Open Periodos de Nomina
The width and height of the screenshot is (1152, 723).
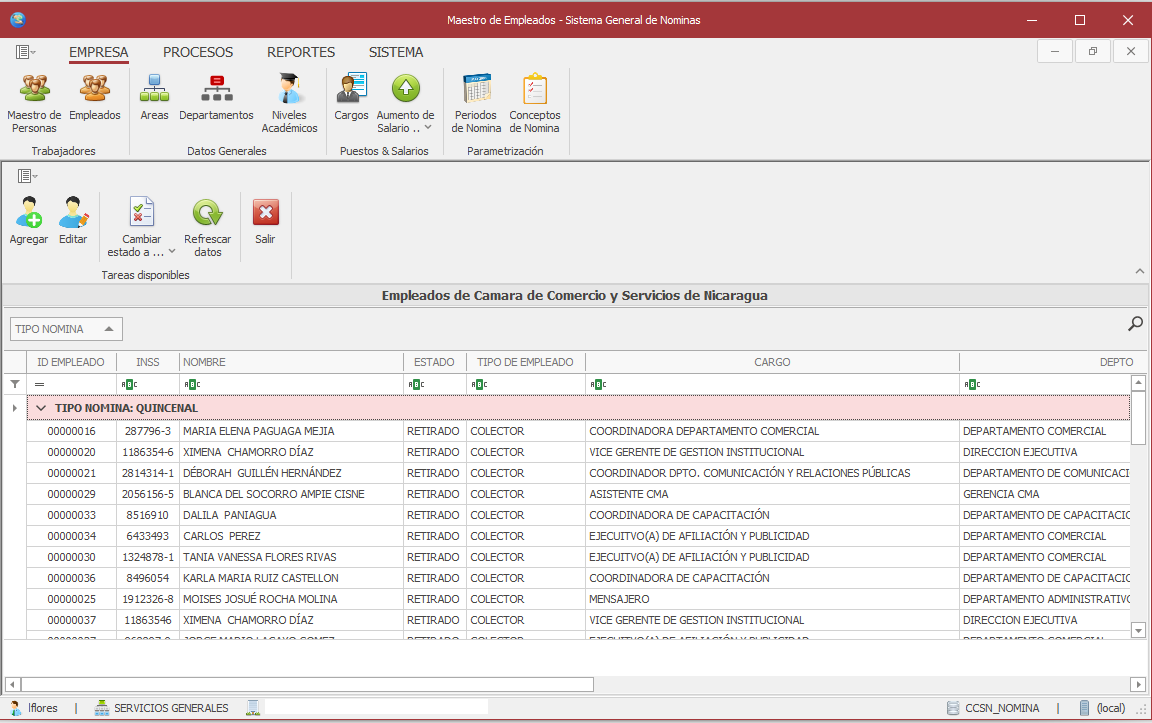coord(476,103)
